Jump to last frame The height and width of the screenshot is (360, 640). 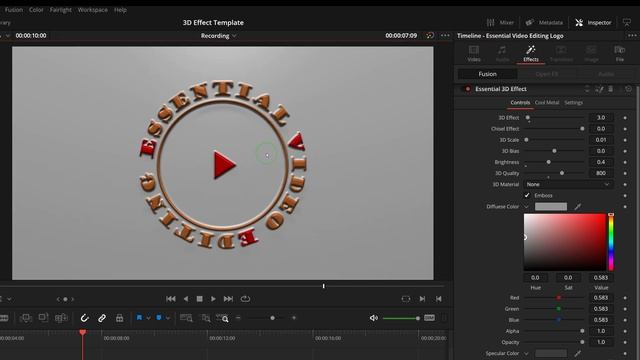[228, 299]
